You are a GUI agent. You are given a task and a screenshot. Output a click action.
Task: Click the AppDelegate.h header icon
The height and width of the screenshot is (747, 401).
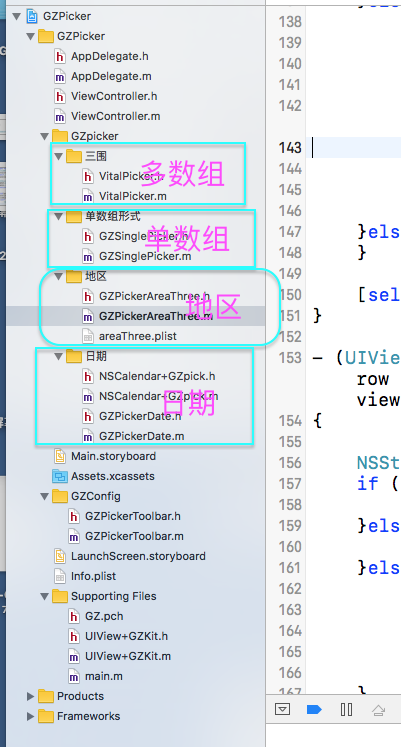tap(60, 56)
